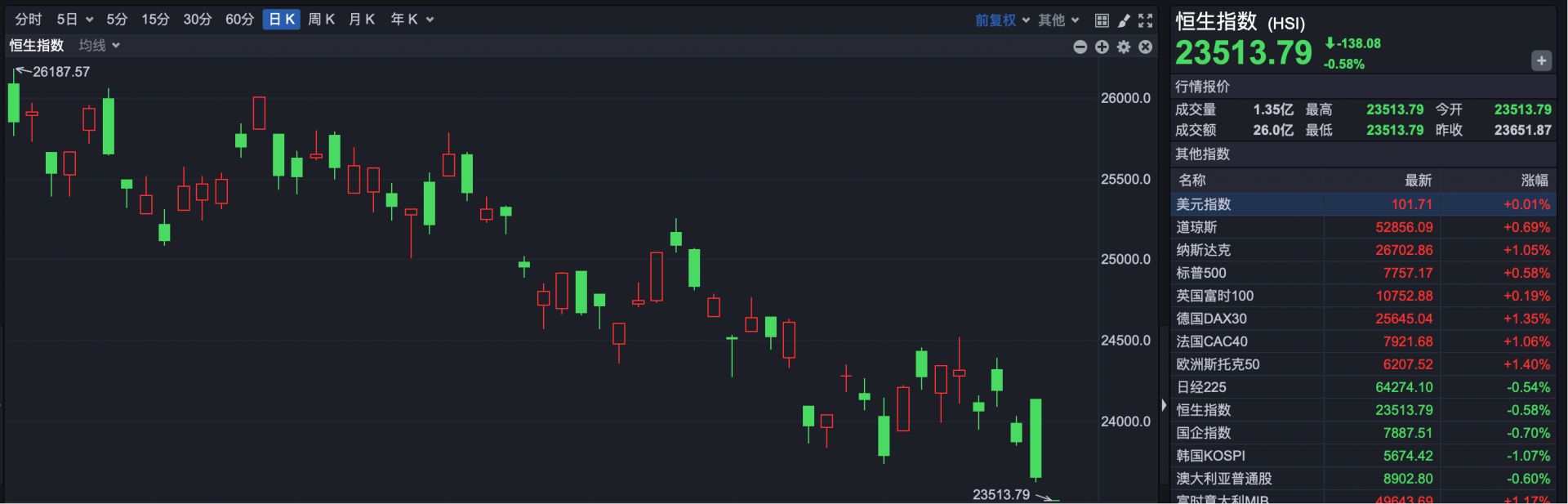Click the current price 23513.79 in header

point(1243,53)
